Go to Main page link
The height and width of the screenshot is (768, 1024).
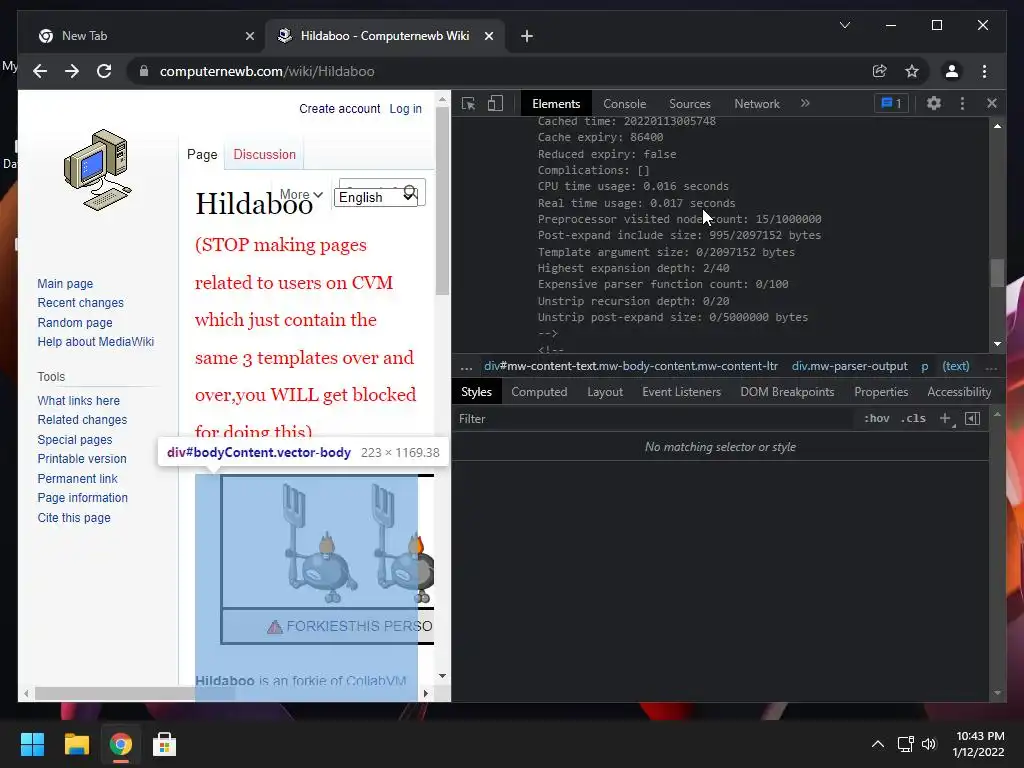tap(65, 283)
